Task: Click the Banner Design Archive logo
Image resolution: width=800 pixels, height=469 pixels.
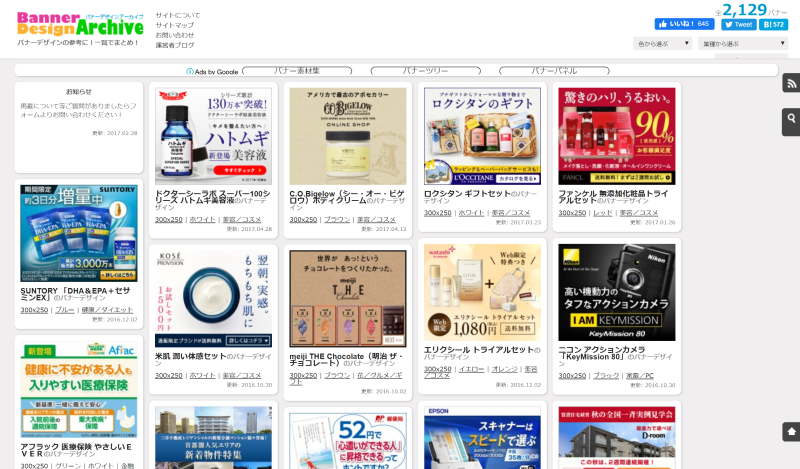Action: tap(80, 24)
